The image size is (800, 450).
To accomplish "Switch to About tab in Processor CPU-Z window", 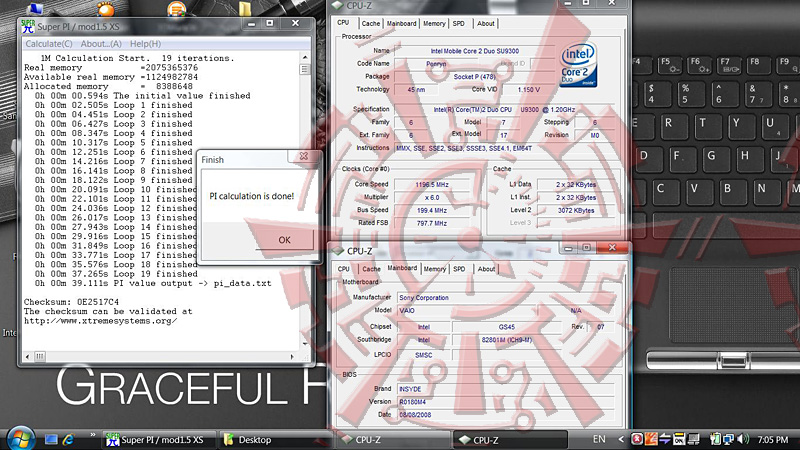I will coord(486,23).
